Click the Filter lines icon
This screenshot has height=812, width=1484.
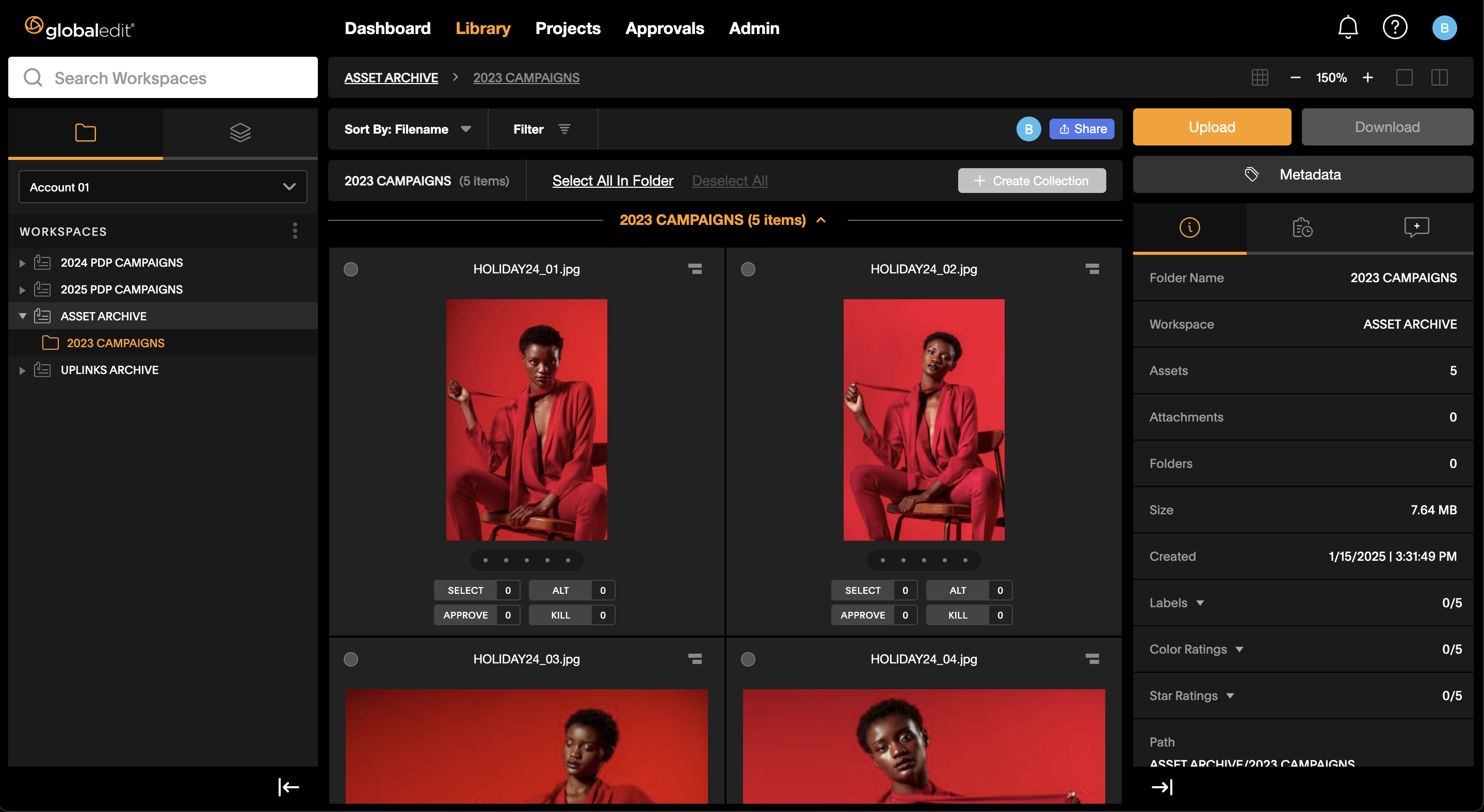564,129
